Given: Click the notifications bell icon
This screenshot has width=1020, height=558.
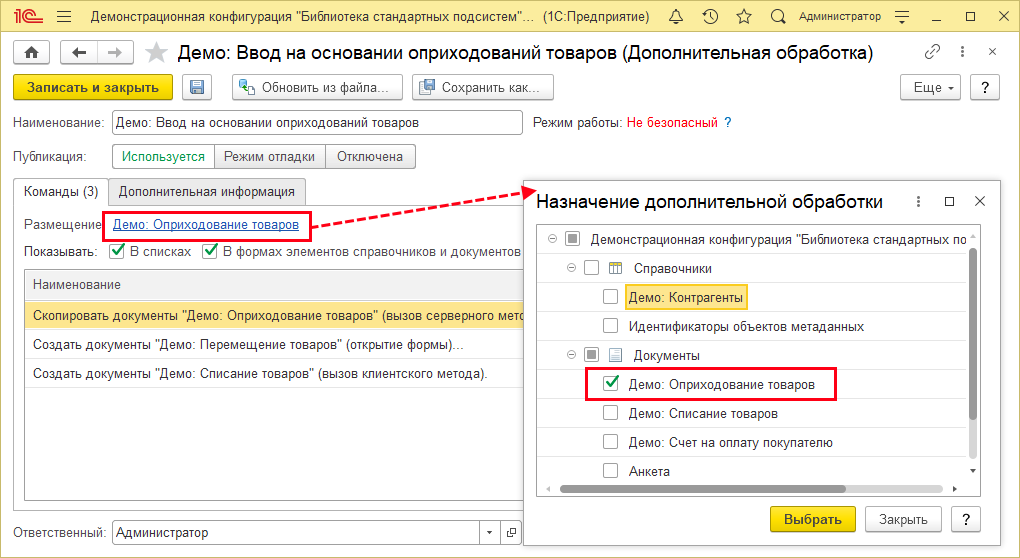Looking at the screenshot, I should pyautogui.click(x=677, y=17).
